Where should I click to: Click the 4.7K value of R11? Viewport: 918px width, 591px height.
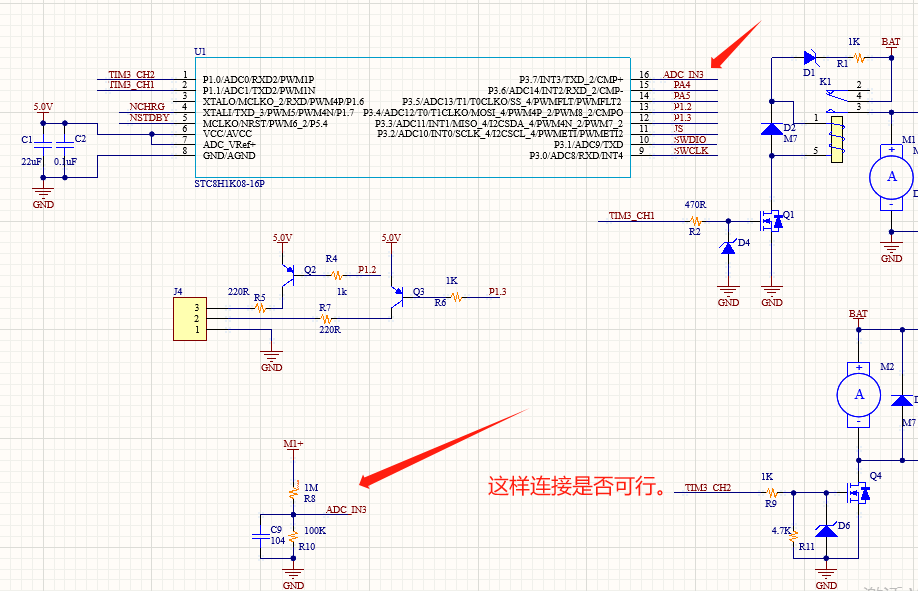tap(781, 531)
